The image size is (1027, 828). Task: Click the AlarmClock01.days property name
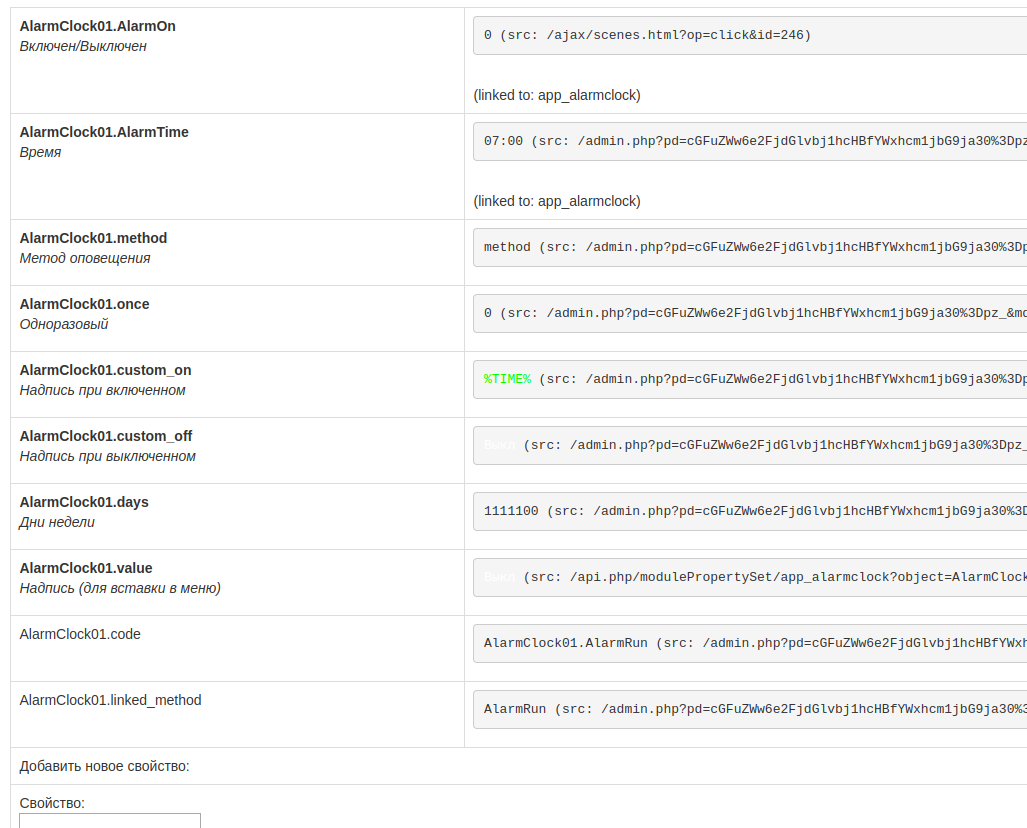(84, 502)
